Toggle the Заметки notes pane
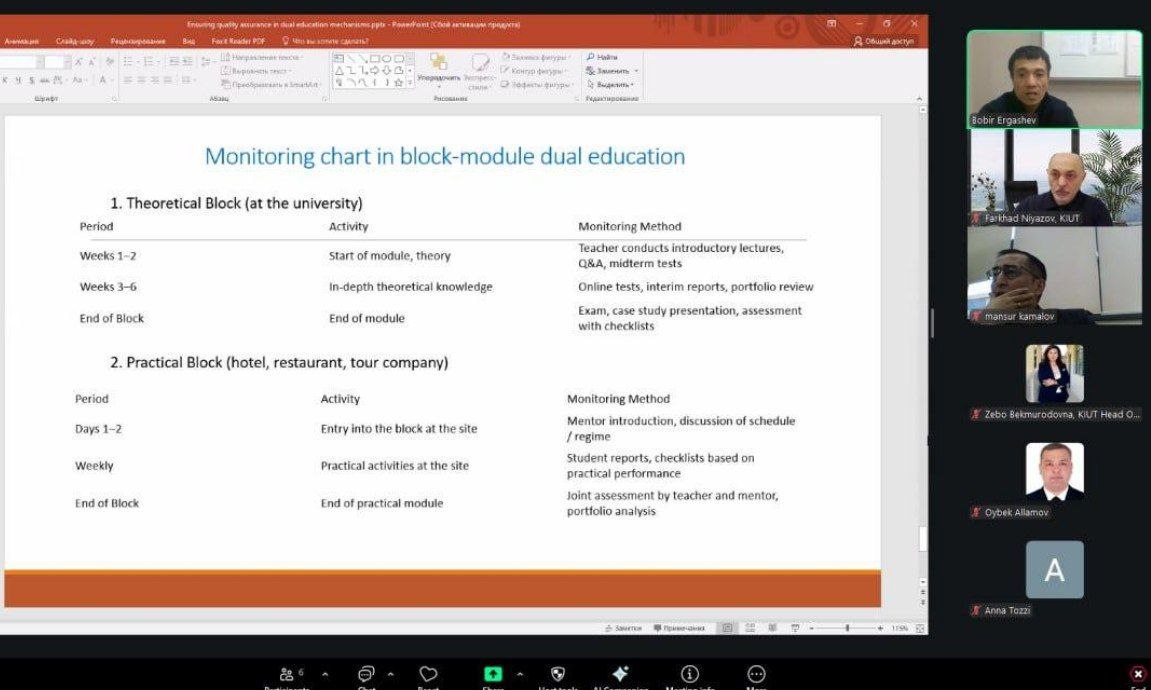Screen dimensions: 1151x690 (x=624, y=628)
